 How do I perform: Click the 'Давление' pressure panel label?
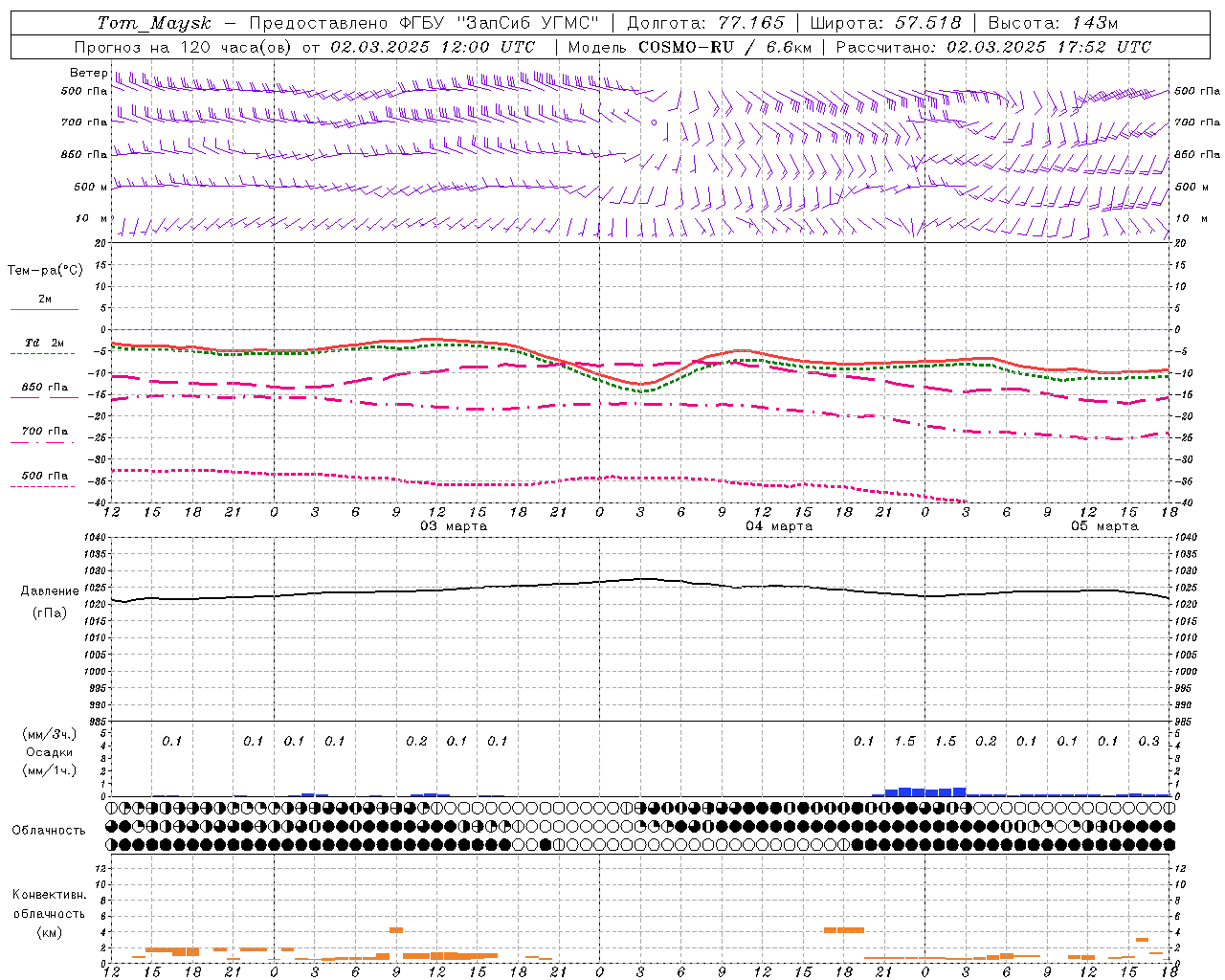[50, 591]
